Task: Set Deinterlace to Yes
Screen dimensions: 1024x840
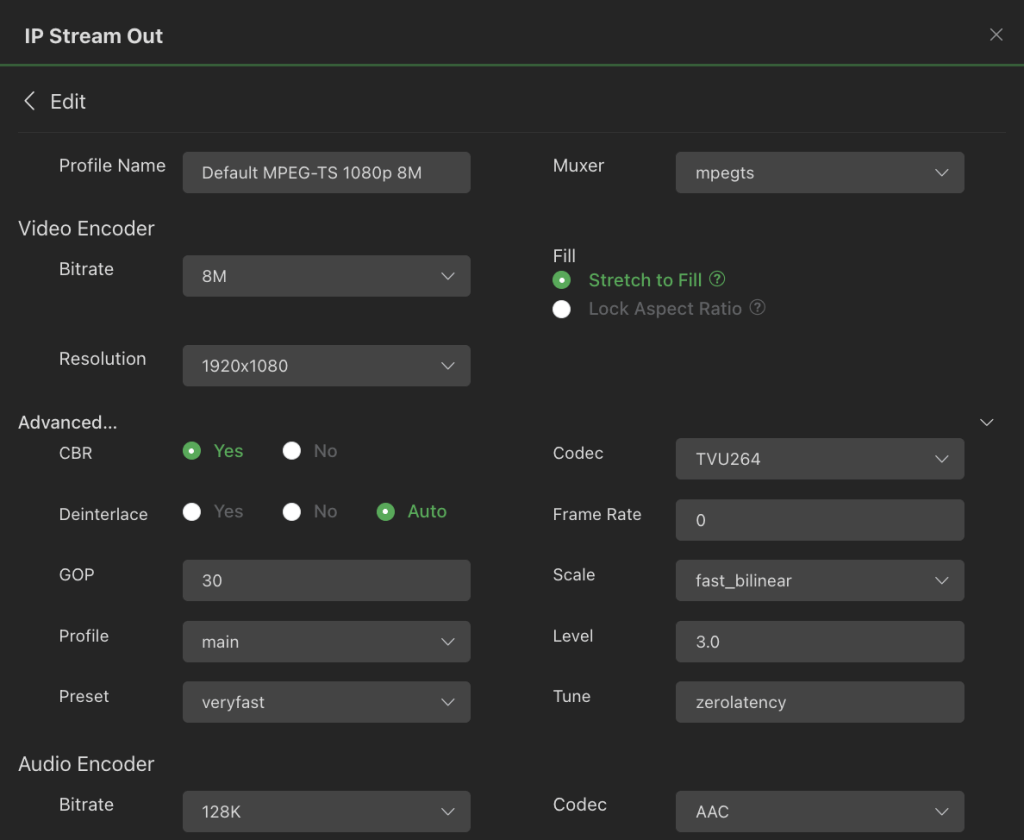Action: click(x=192, y=511)
